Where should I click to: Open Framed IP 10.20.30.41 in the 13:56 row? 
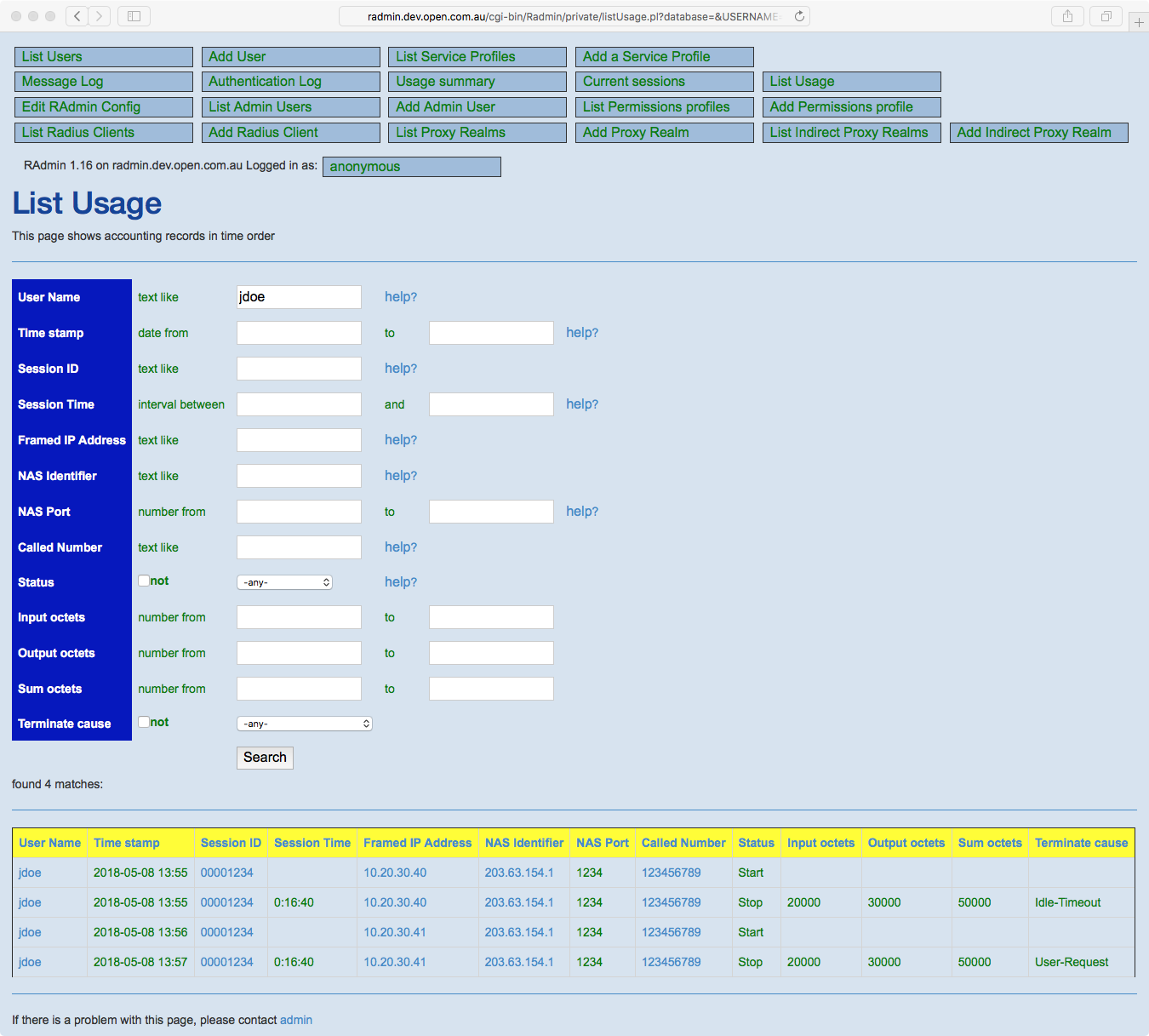[x=395, y=932]
